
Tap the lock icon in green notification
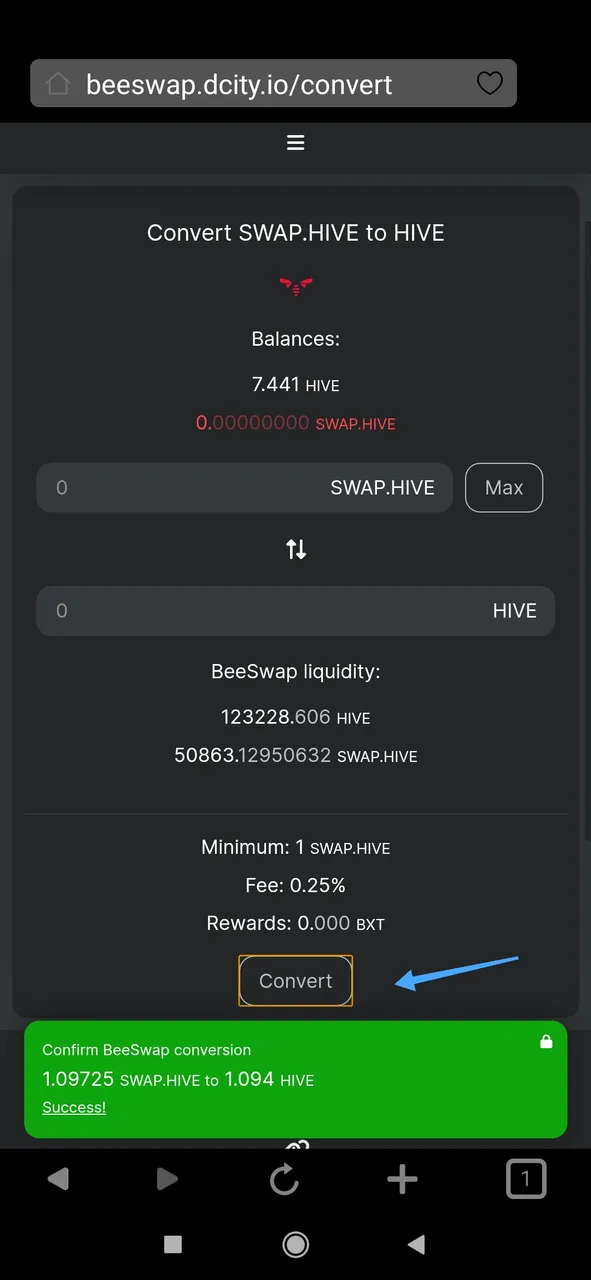(x=546, y=1041)
